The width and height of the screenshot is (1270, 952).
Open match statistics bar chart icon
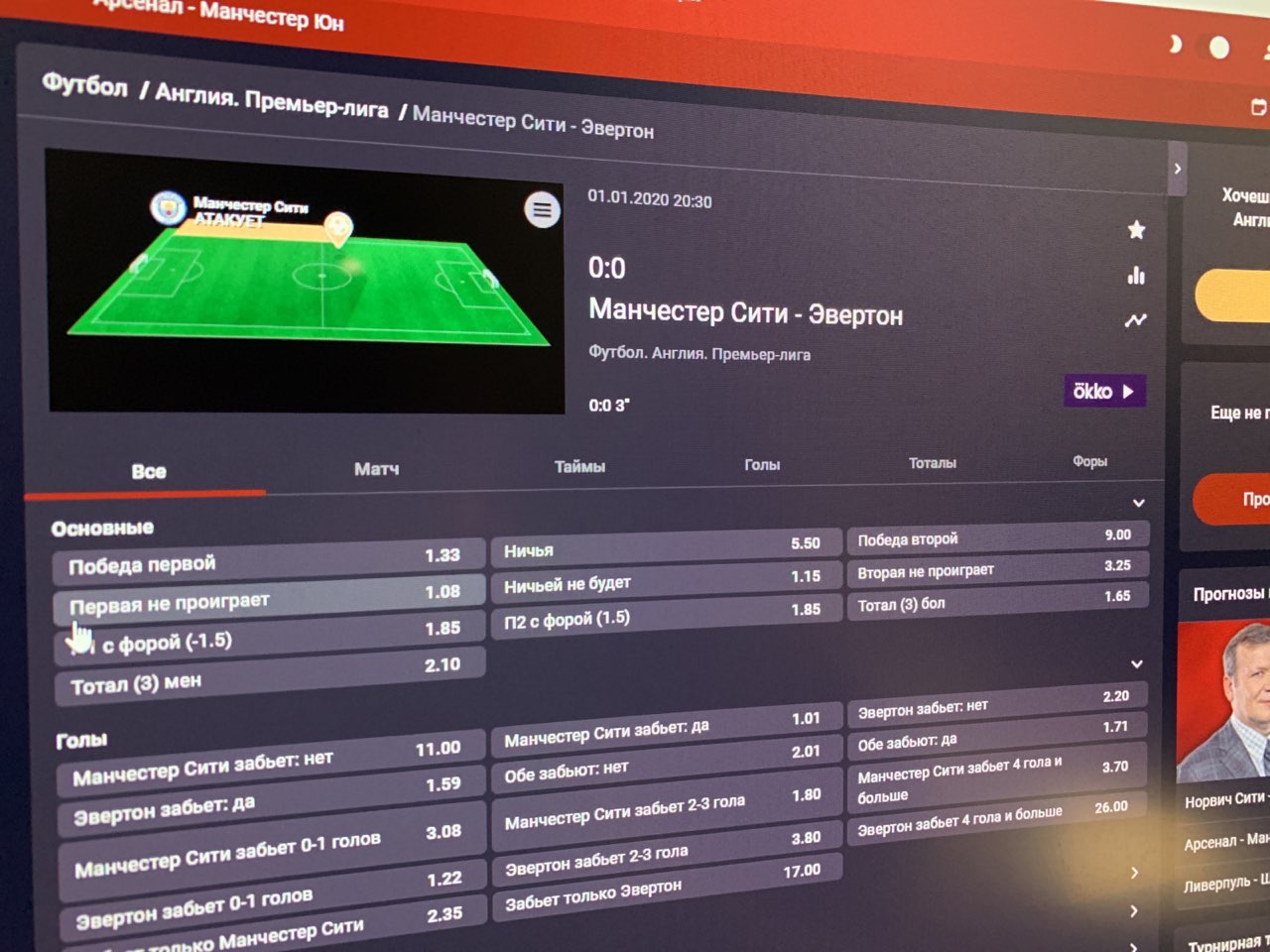(x=1136, y=275)
